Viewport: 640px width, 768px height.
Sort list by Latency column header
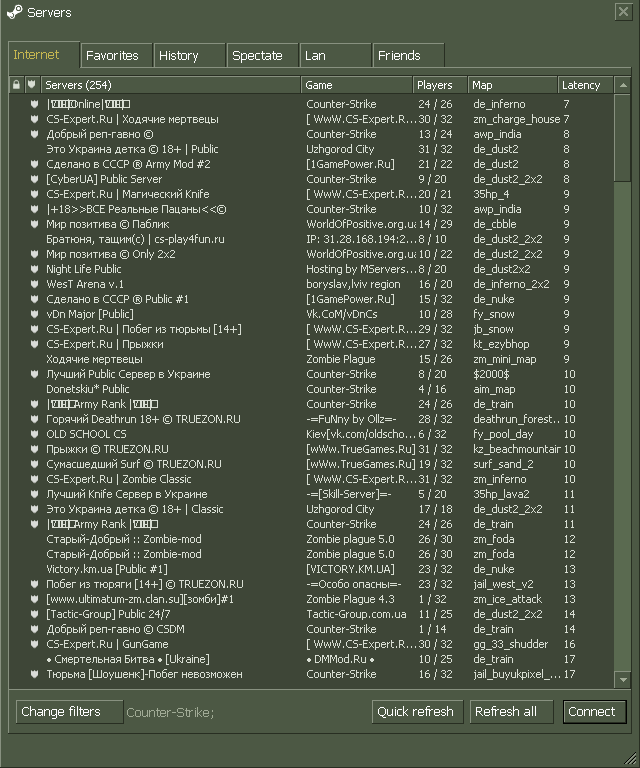pyautogui.click(x=585, y=85)
